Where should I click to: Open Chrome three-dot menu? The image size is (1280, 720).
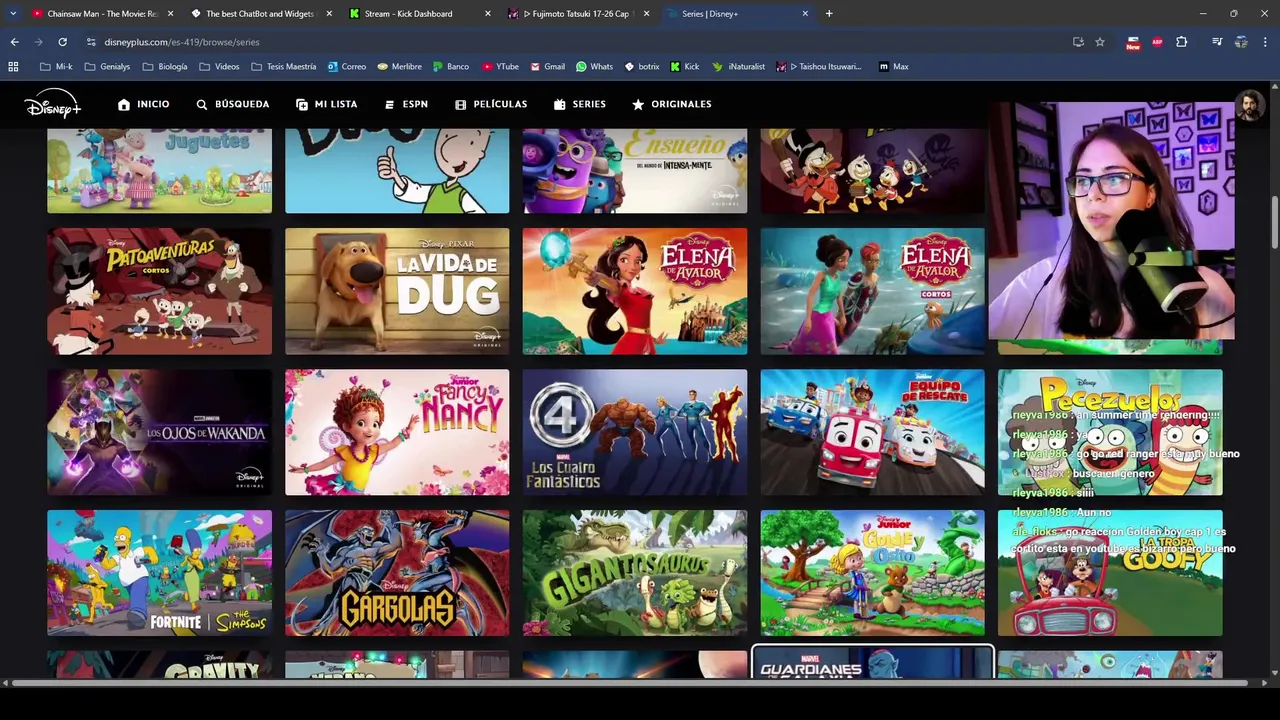click(x=1265, y=42)
